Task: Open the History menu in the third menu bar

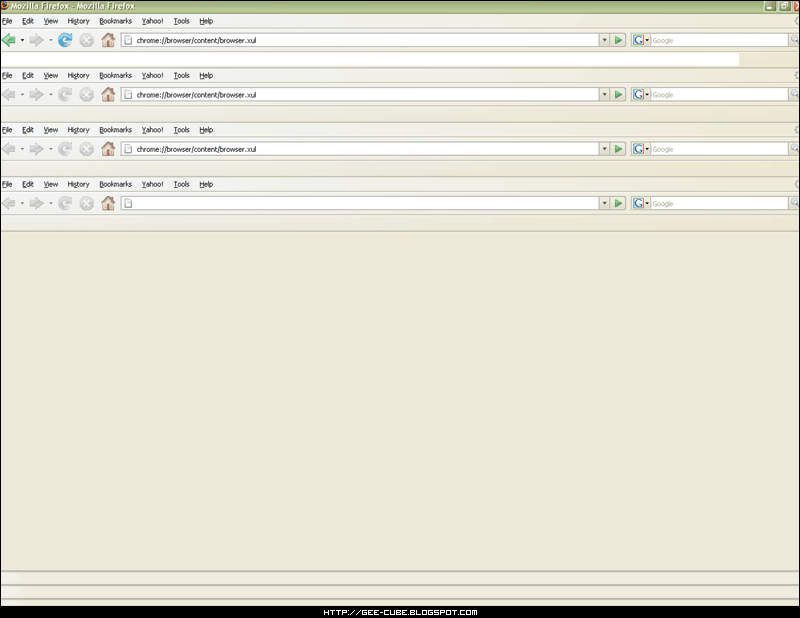Action: pyautogui.click(x=79, y=130)
